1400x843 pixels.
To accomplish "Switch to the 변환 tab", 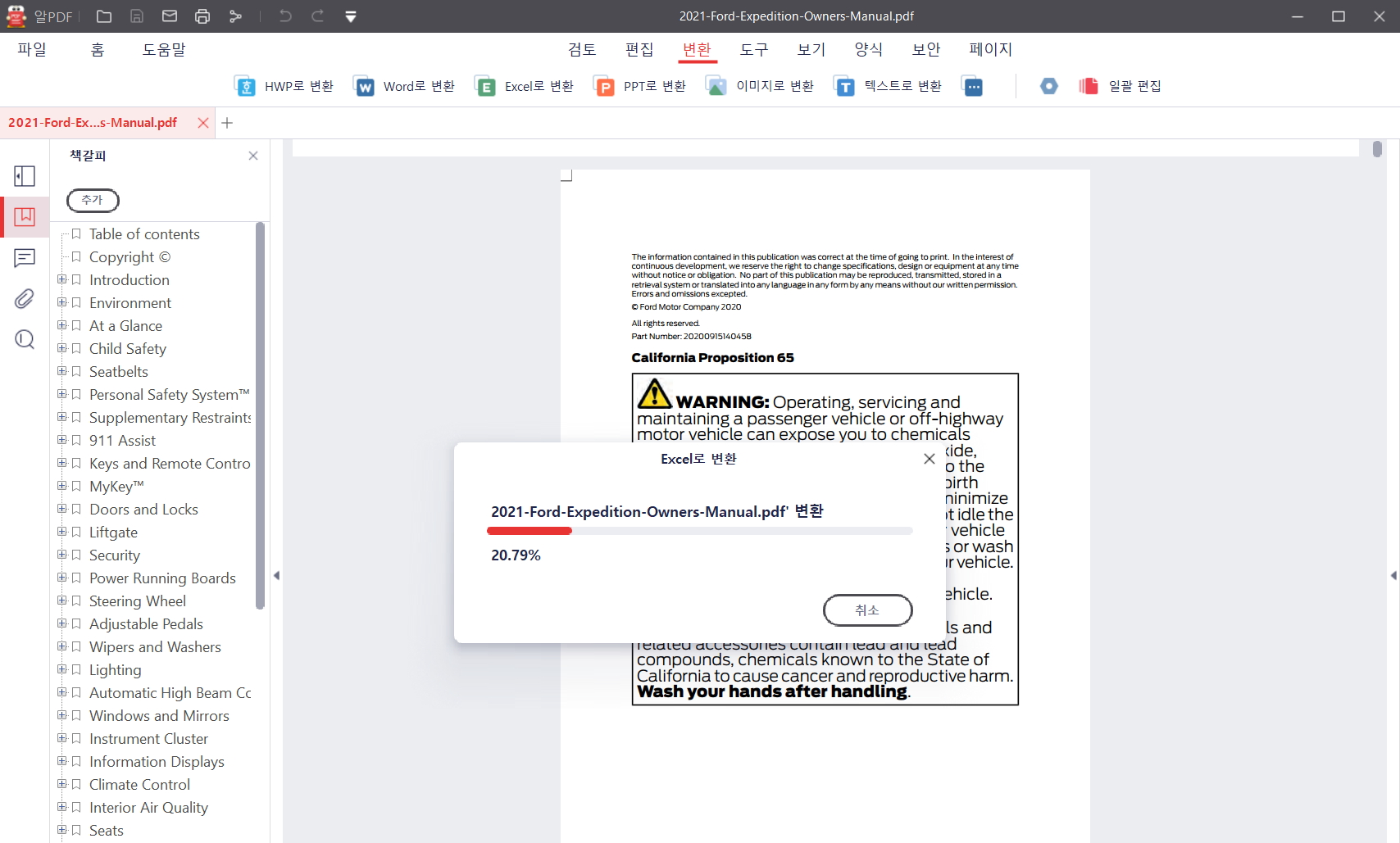I will point(697,50).
